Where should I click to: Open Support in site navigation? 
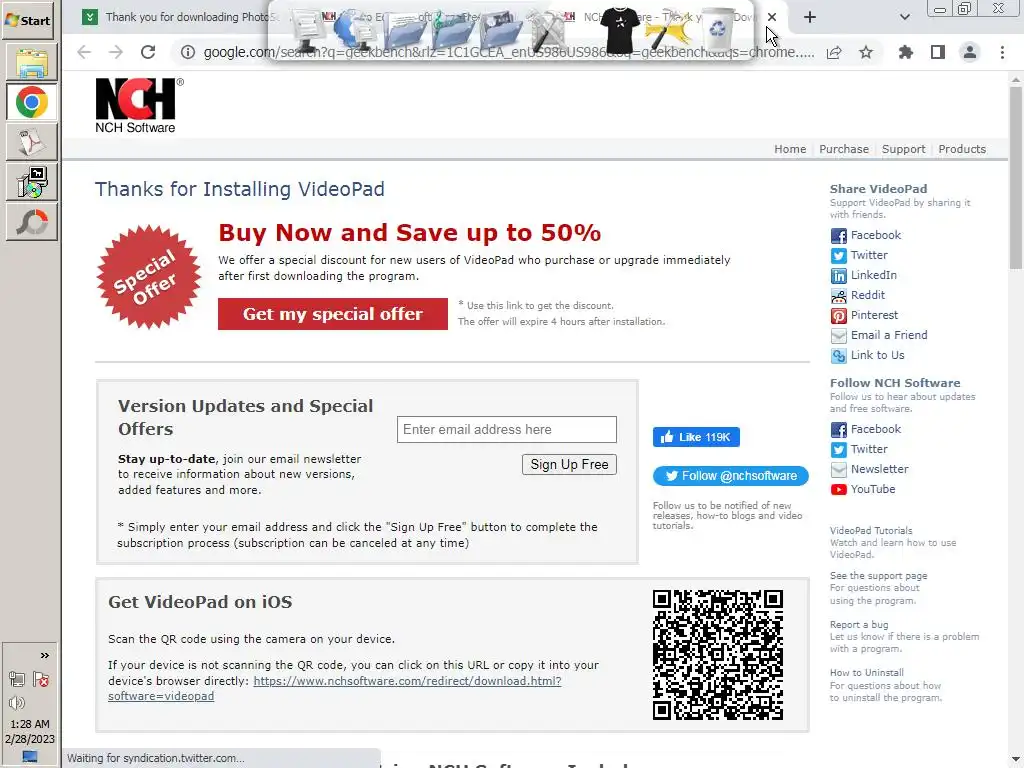click(x=903, y=149)
